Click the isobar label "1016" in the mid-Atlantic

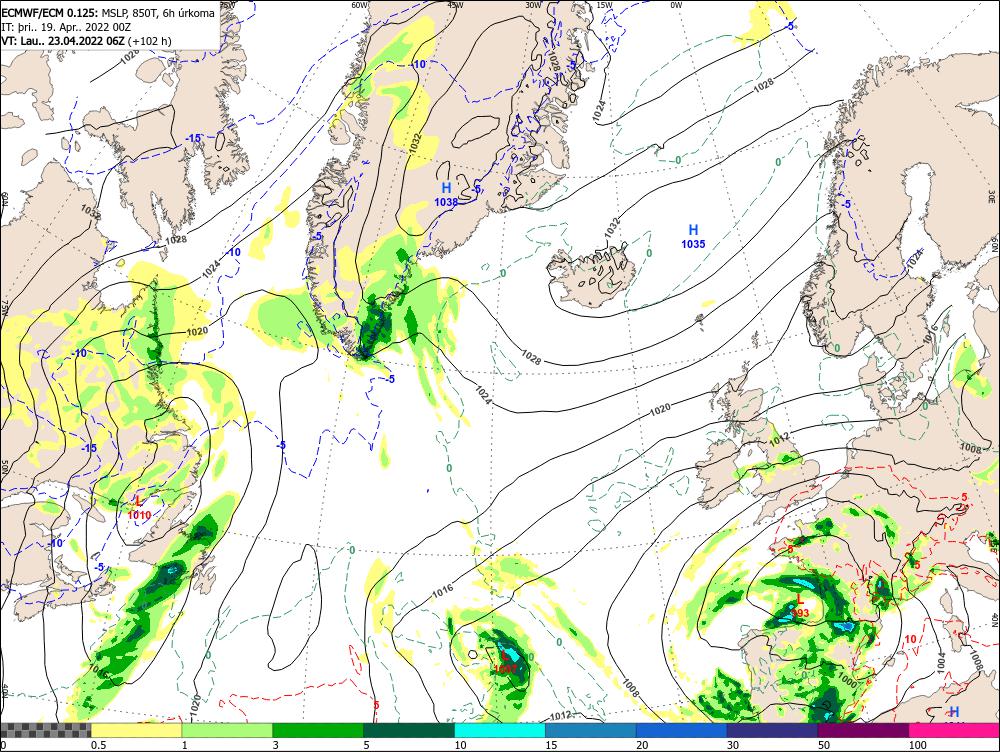[x=443, y=592]
